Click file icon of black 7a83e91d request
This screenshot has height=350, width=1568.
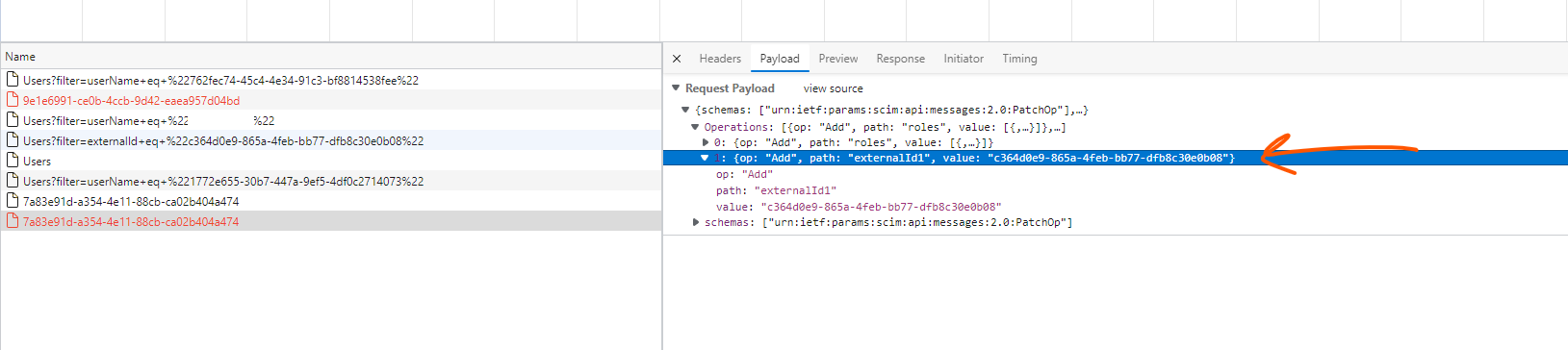coord(13,200)
